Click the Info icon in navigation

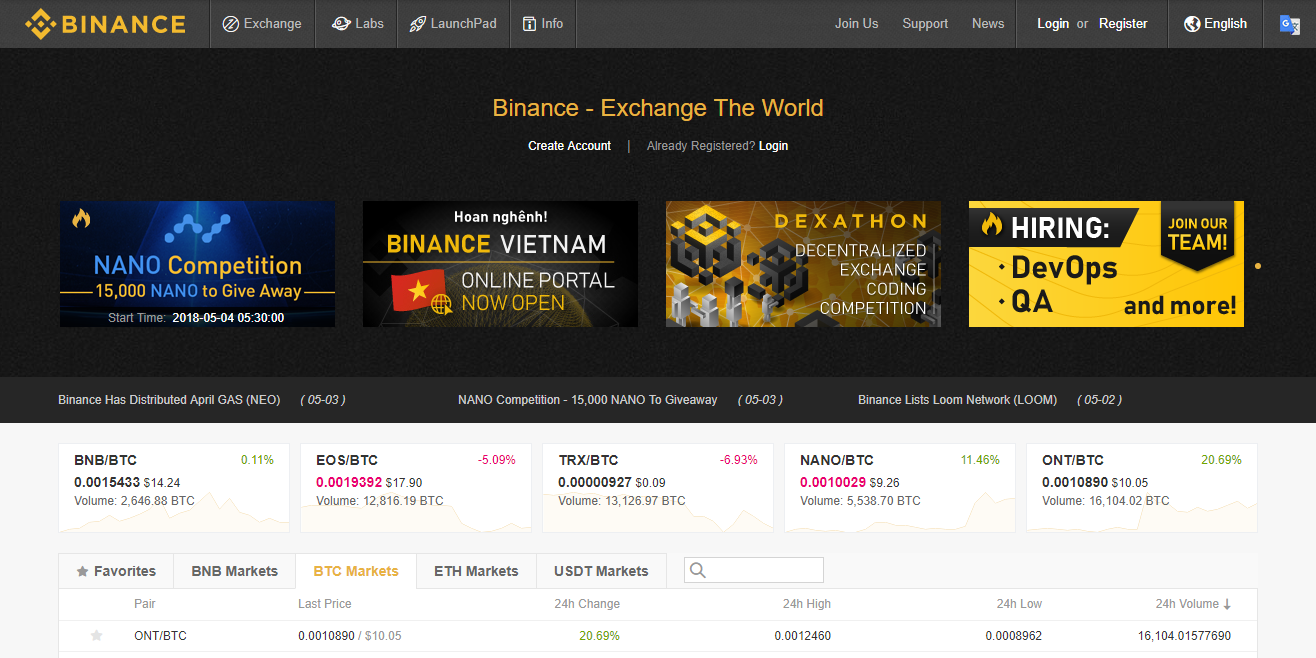pos(529,24)
